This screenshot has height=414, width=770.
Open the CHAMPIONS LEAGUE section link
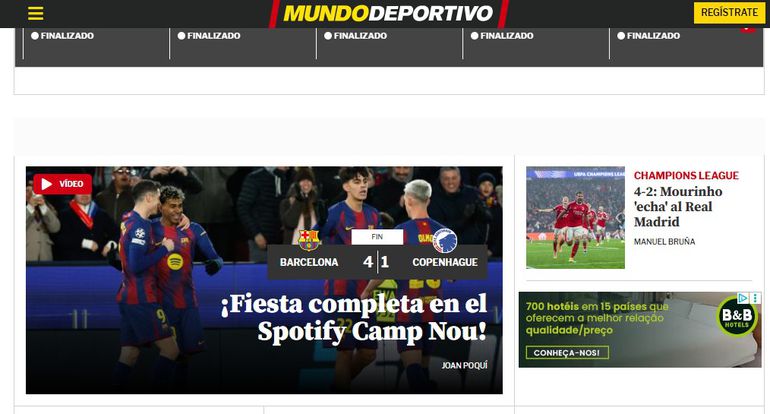point(686,175)
